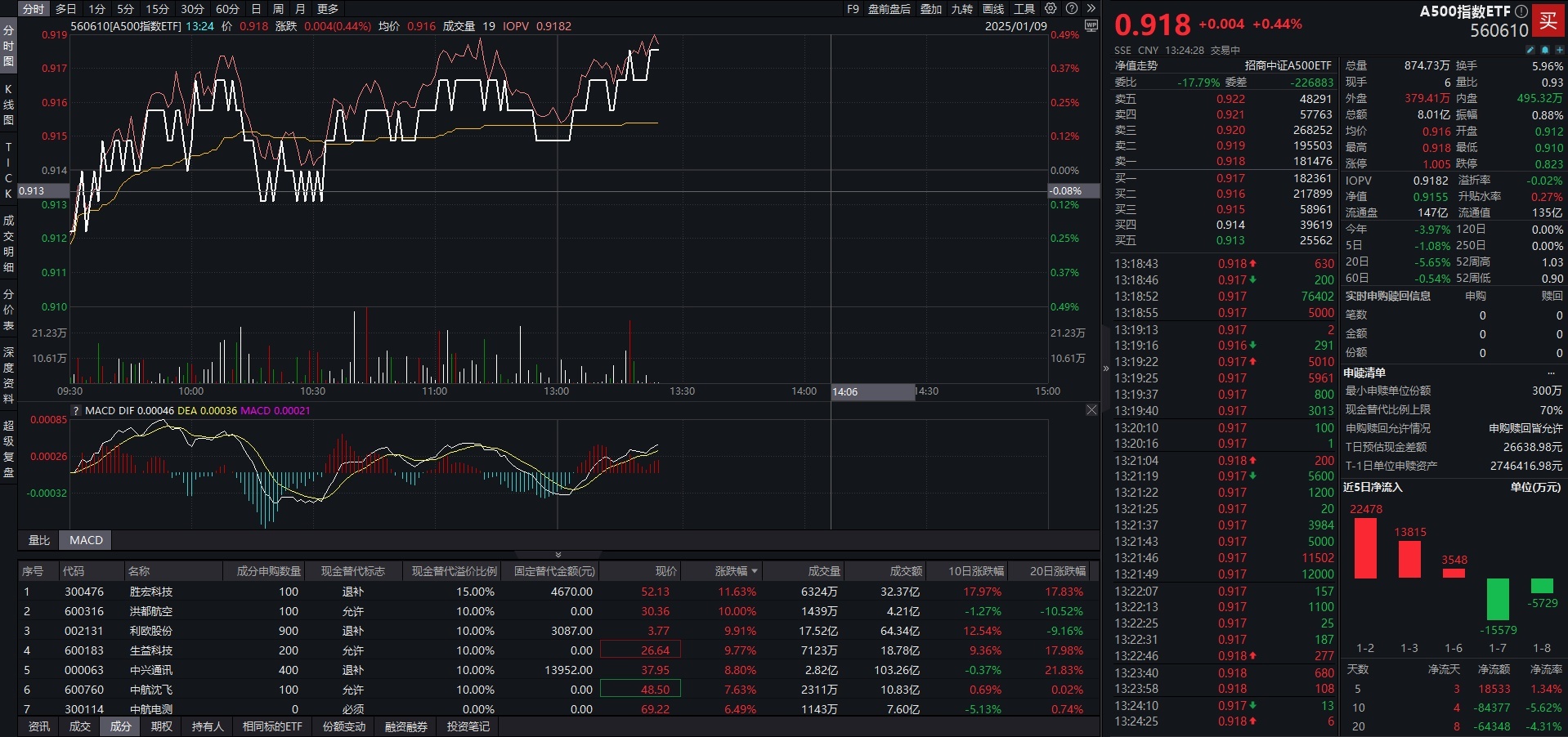Open 更多 time period options
This screenshot has height=737, width=1568.
(x=327, y=9)
